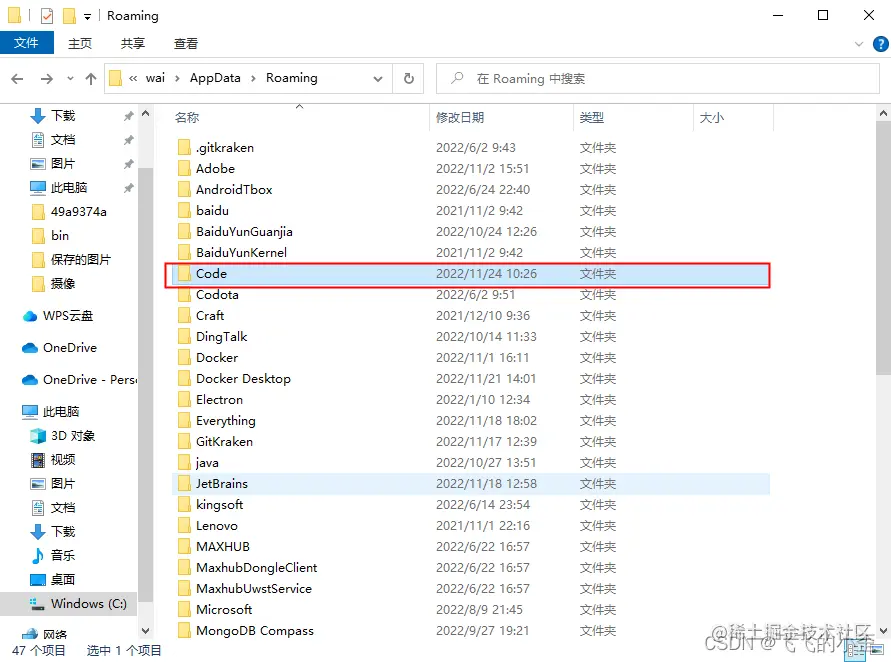This screenshot has height=662, width=891.
Task: Go up one folder level arrow
Action: tap(91, 78)
